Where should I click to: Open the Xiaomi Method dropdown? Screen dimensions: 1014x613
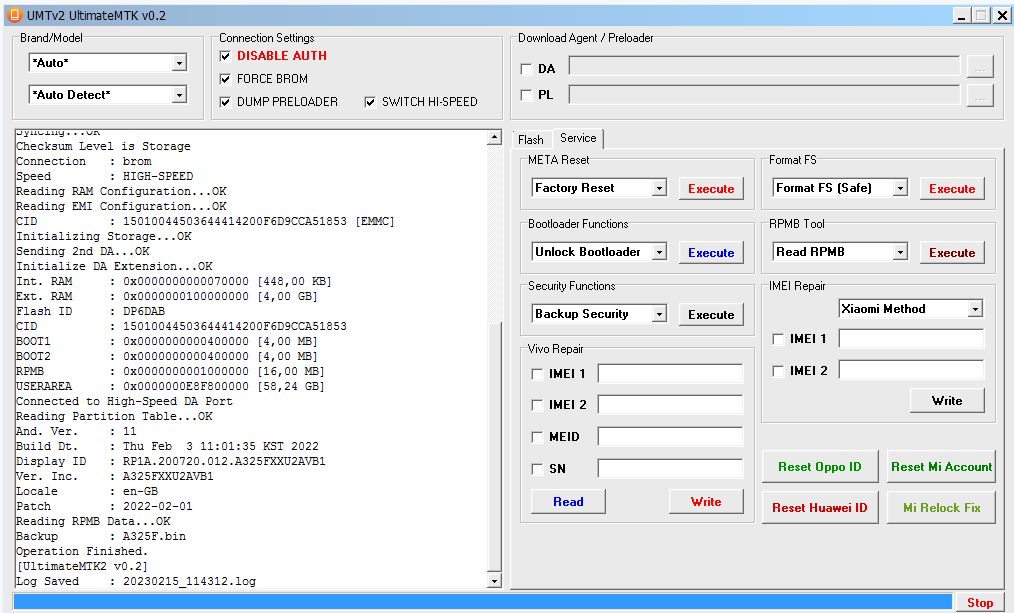point(975,309)
